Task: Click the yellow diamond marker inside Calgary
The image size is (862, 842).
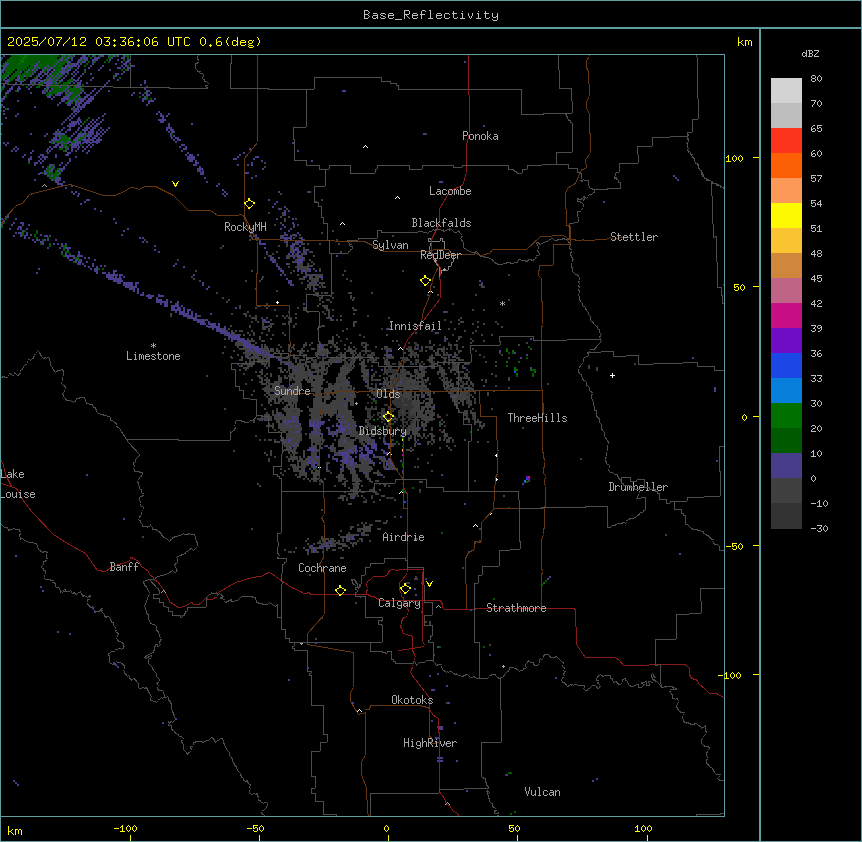Action: click(x=405, y=589)
